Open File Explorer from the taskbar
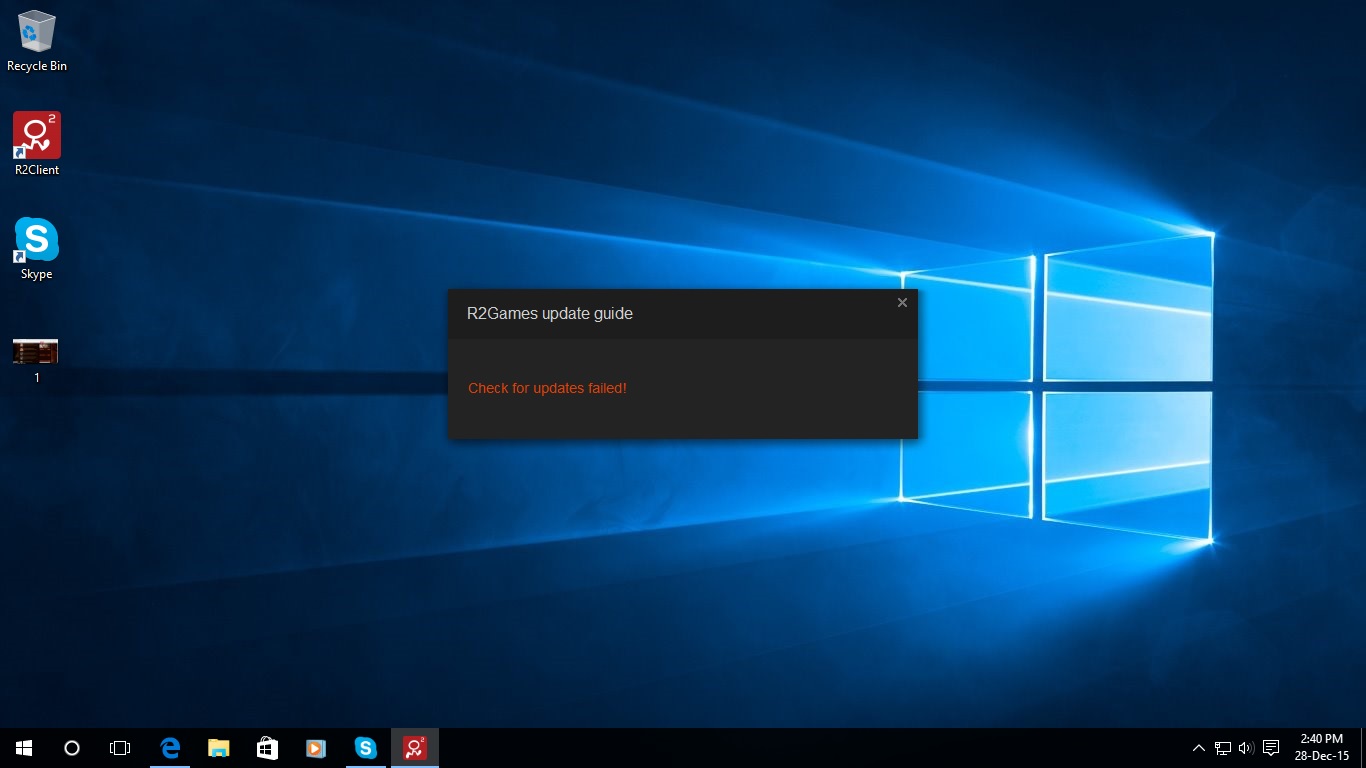The width and height of the screenshot is (1366, 768). 218,748
